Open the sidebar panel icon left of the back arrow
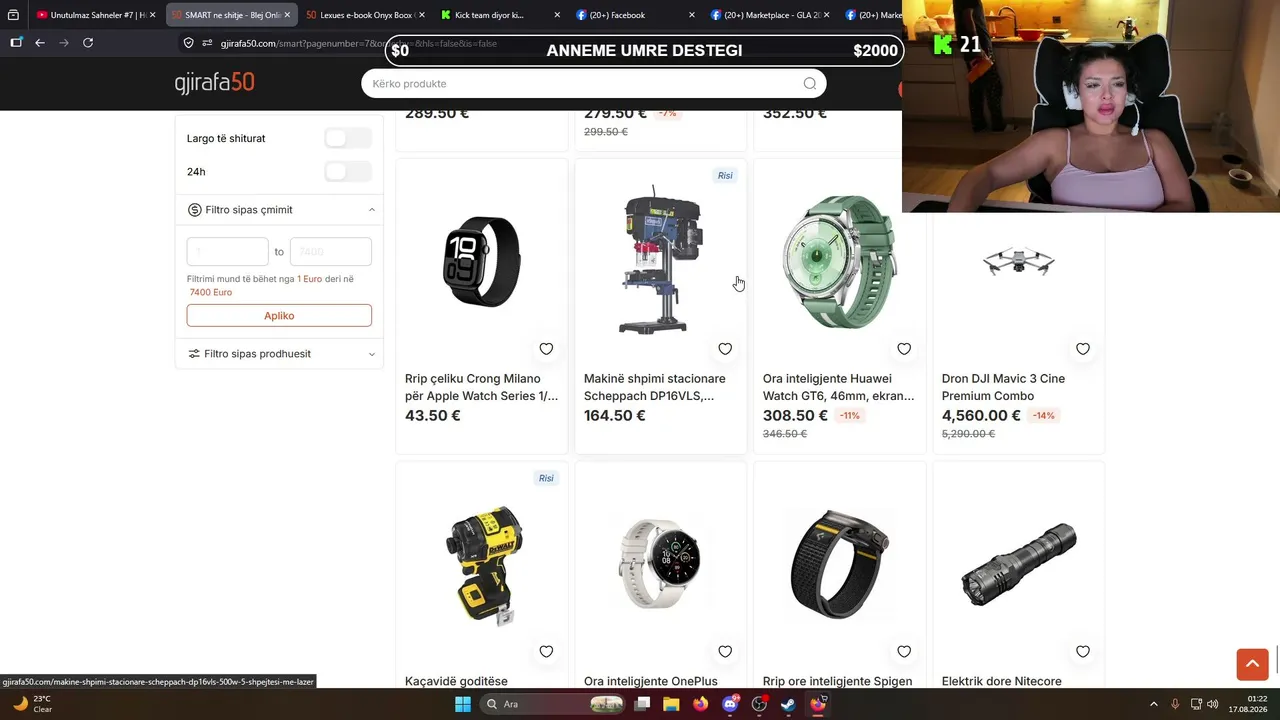The height and width of the screenshot is (720, 1280). coord(16,43)
